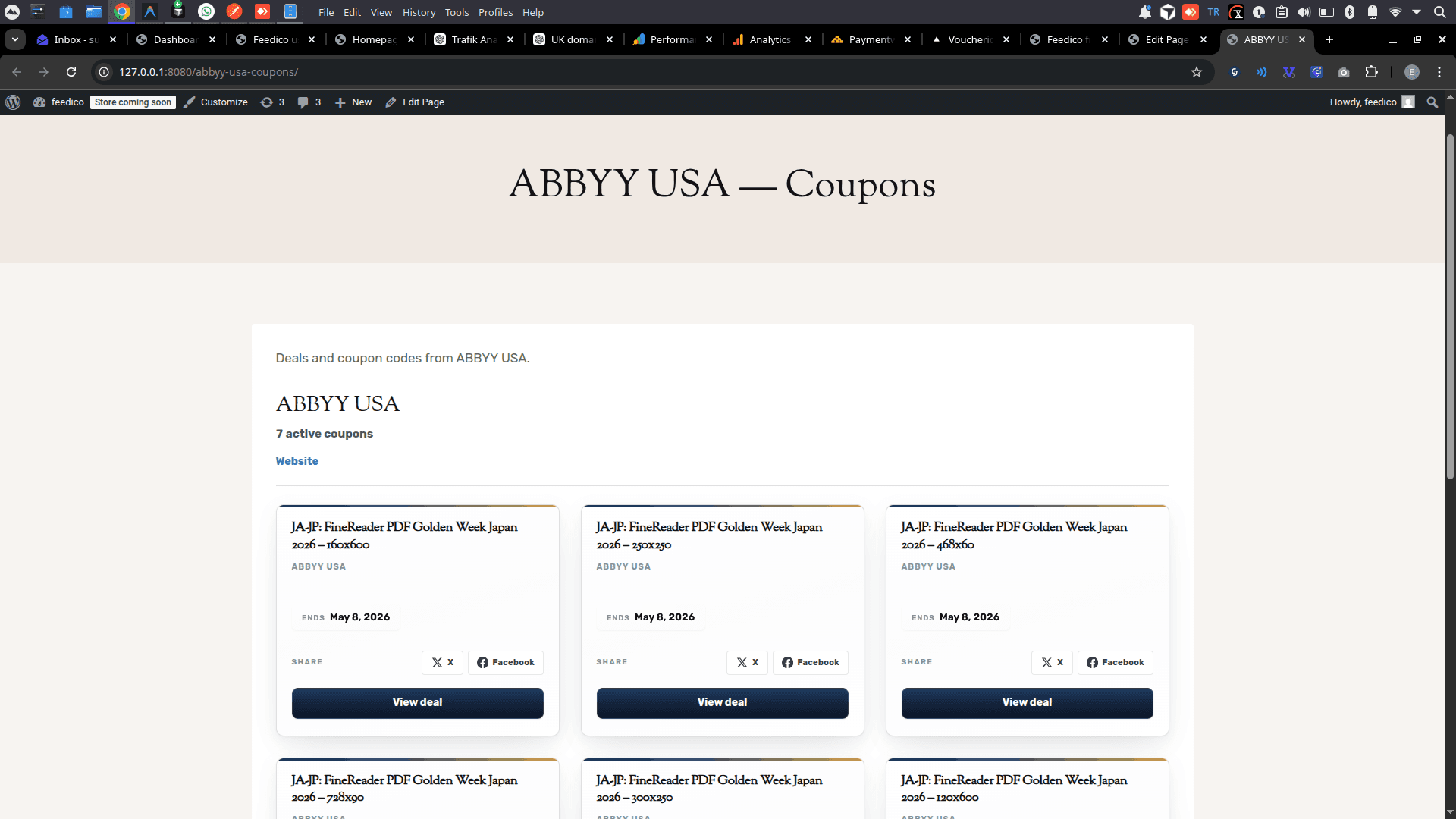Open the Profiles menu
The width and height of the screenshot is (1456, 819).
tap(495, 12)
